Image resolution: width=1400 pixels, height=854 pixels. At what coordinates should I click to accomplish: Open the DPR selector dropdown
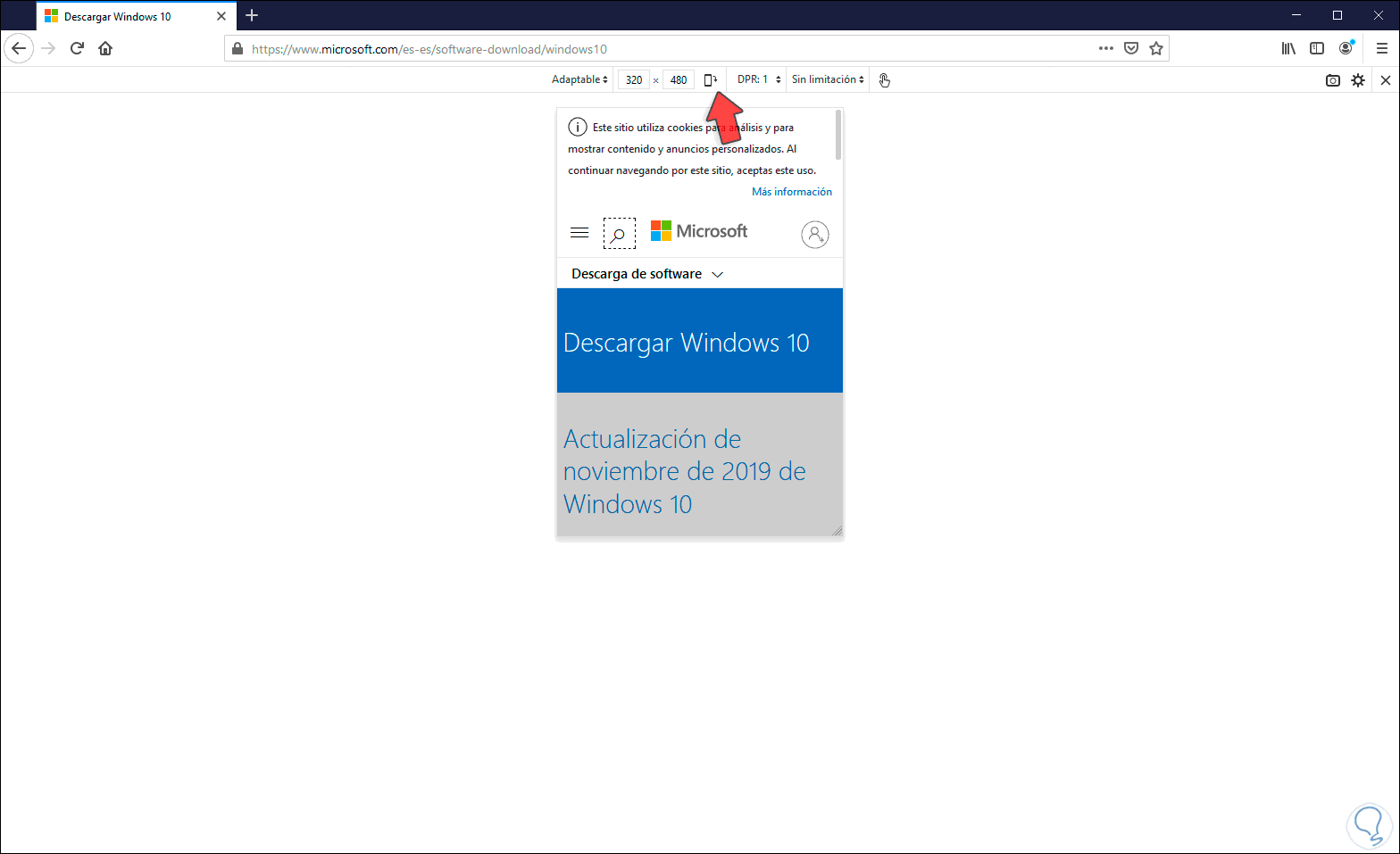click(759, 79)
